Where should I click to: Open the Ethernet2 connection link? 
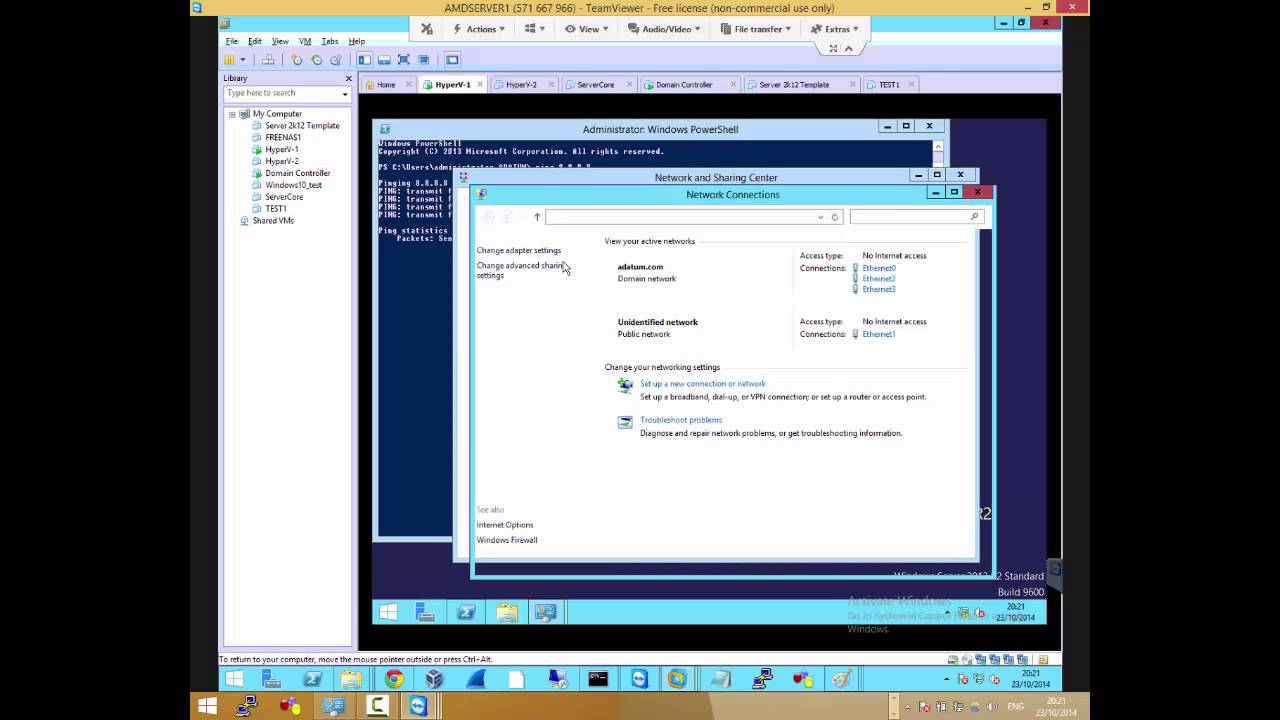[x=879, y=279]
